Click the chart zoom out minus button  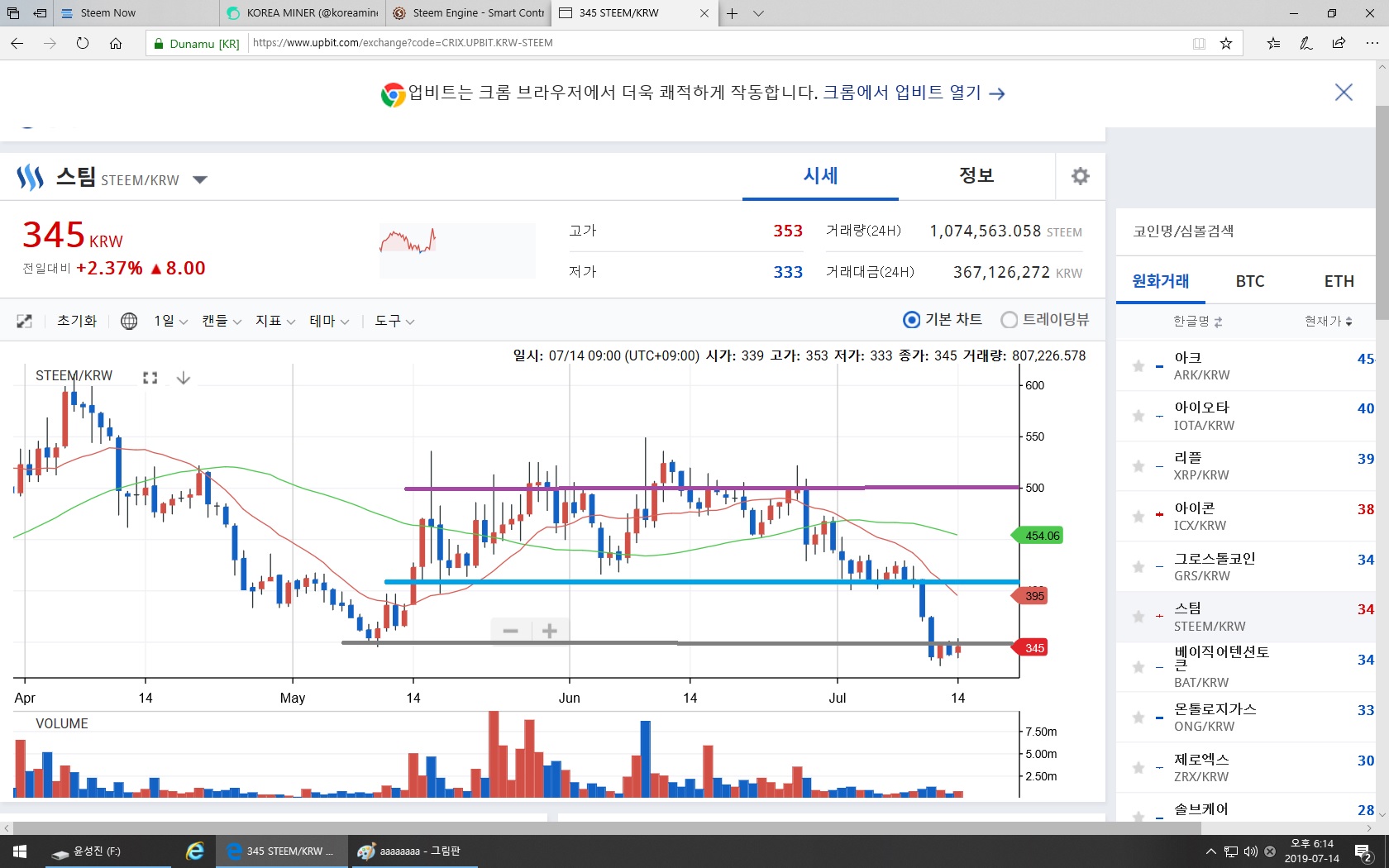(x=511, y=632)
